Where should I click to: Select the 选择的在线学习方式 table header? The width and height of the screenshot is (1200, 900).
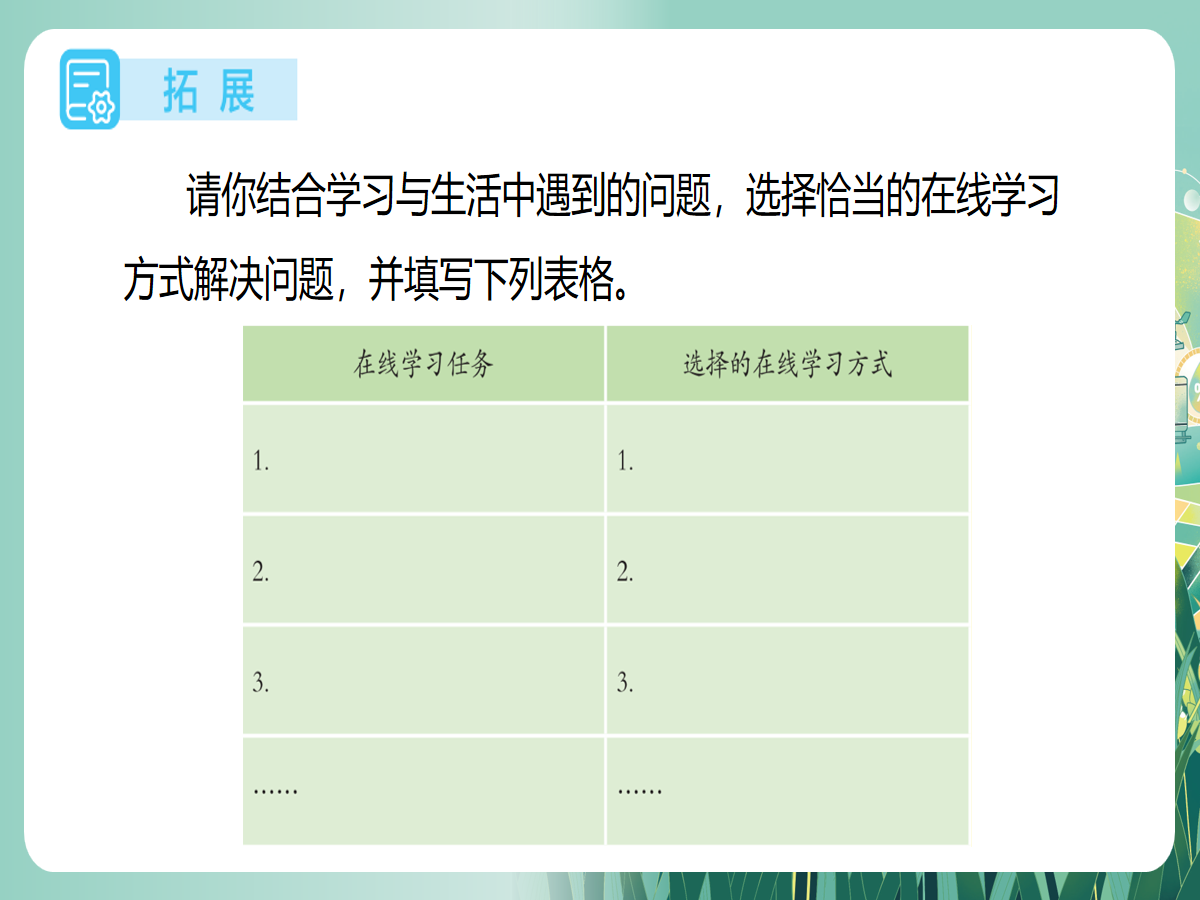pos(787,364)
